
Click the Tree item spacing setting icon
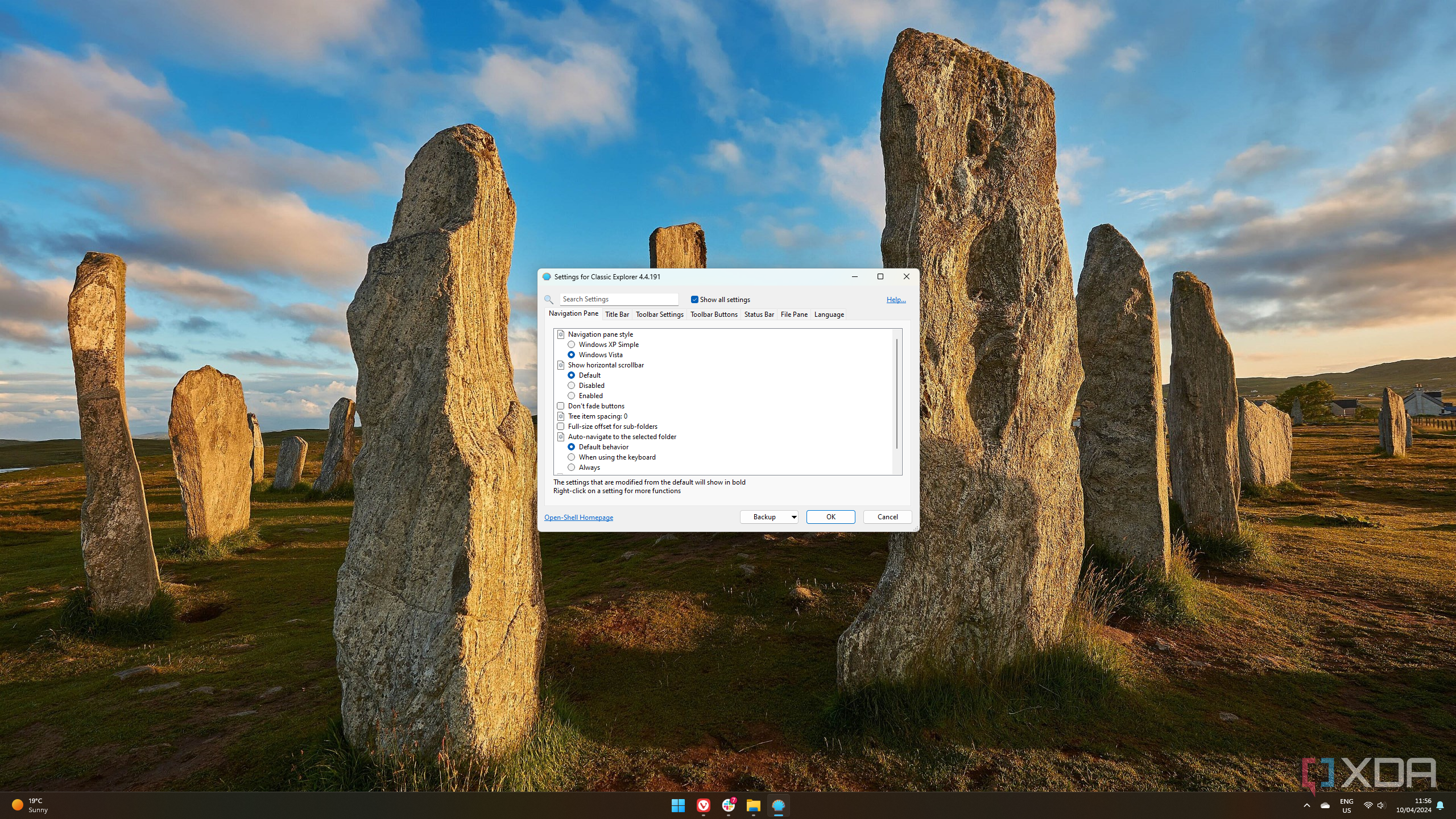click(561, 416)
